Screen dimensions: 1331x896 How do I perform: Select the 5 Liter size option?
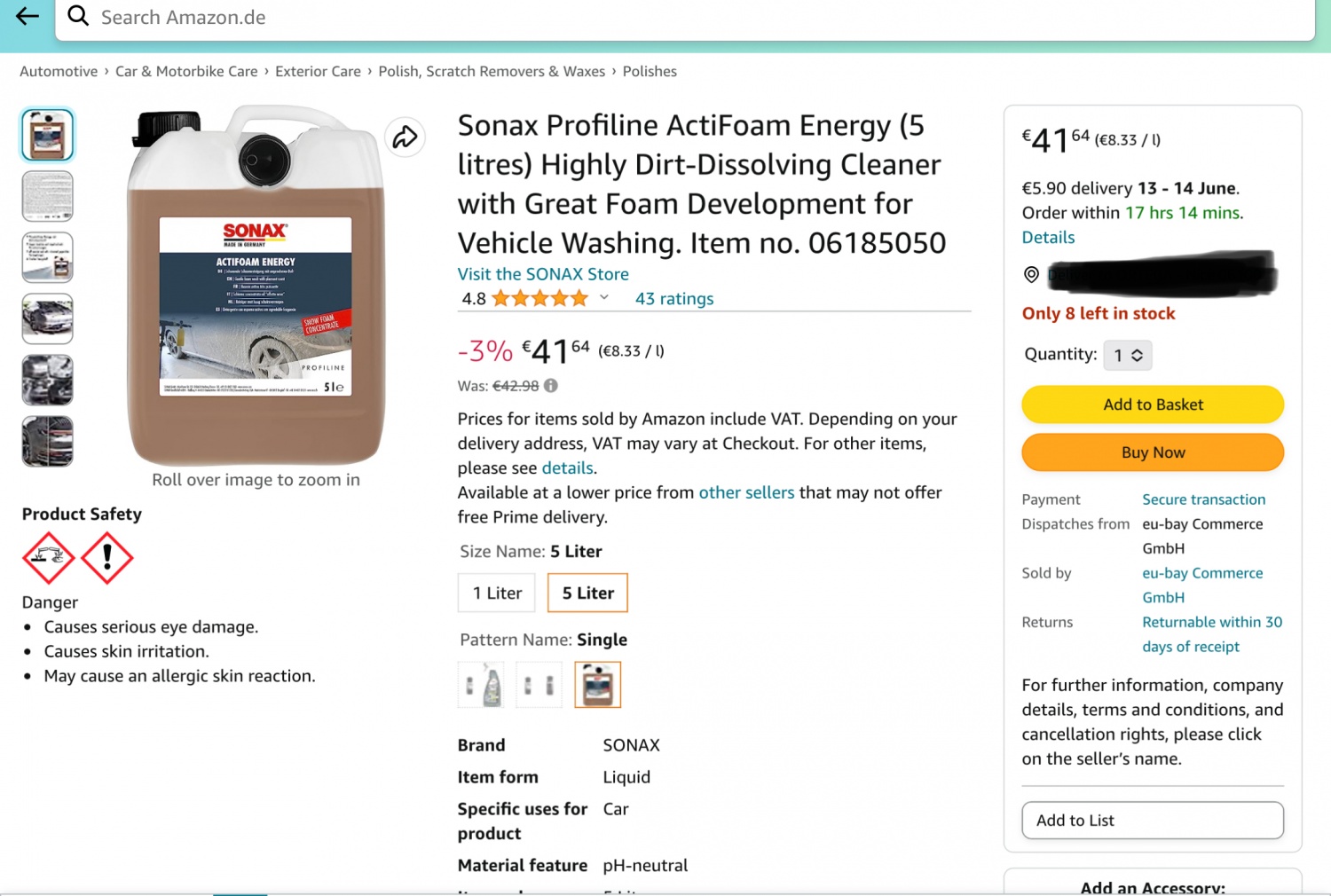pyautogui.click(x=587, y=593)
